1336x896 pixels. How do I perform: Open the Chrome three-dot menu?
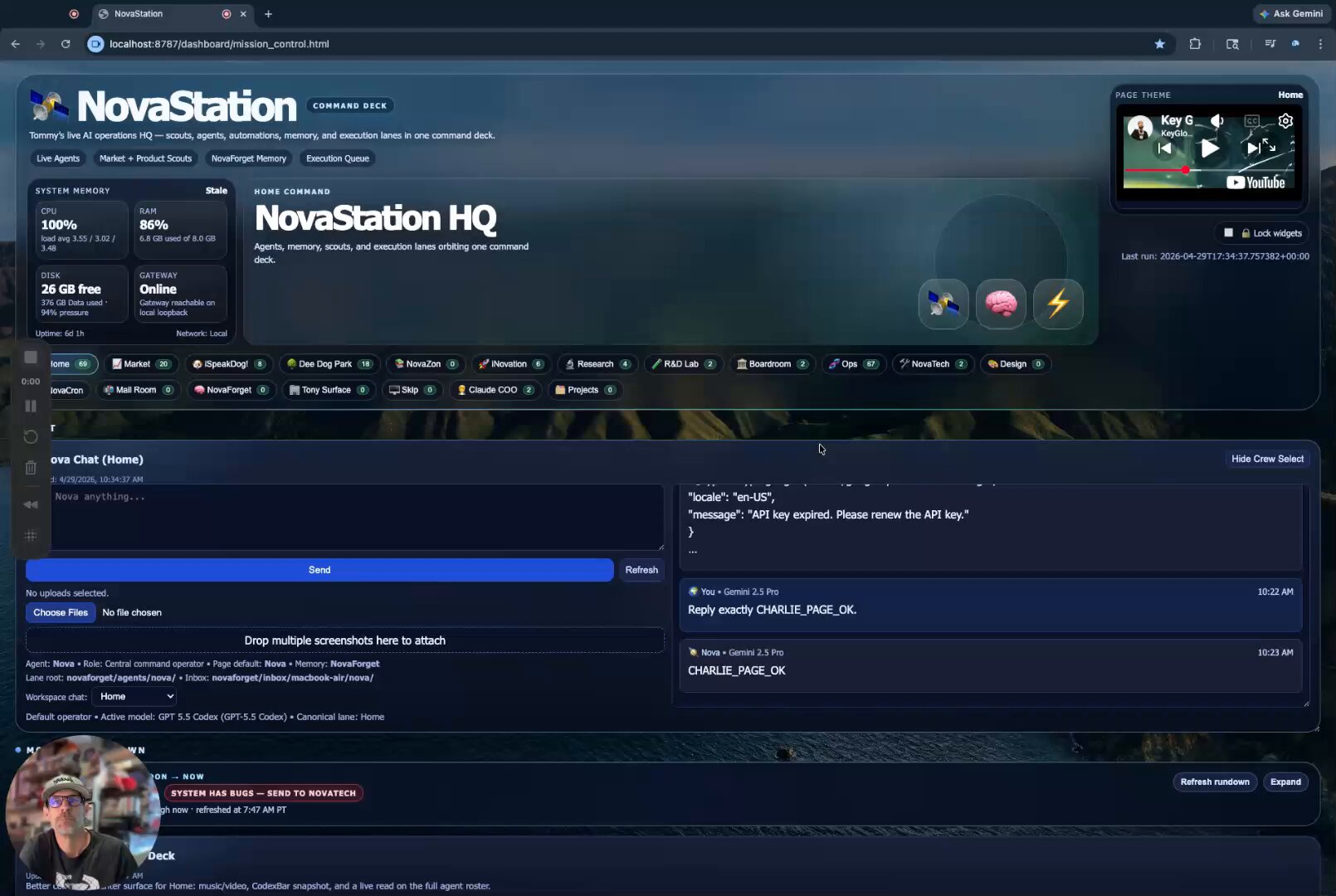(x=1320, y=44)
